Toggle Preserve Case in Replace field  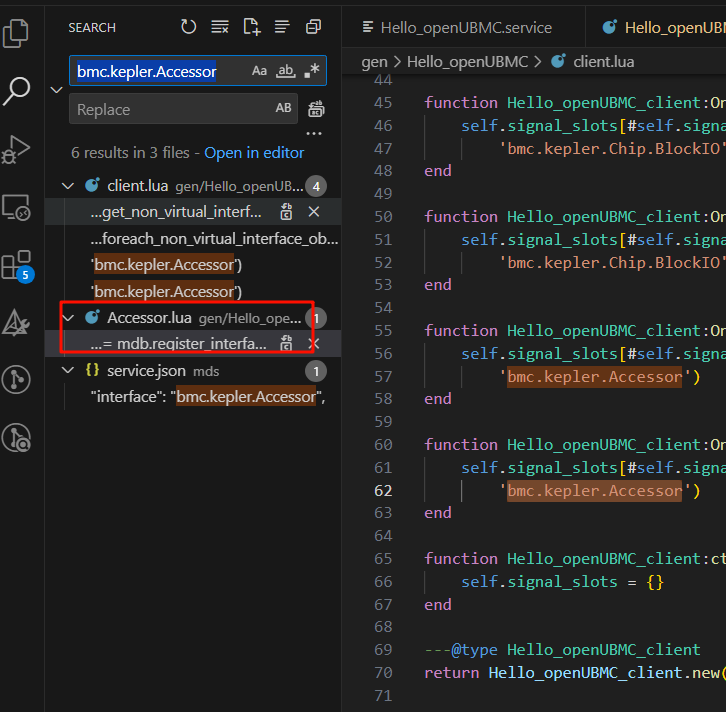click(284, 109)
